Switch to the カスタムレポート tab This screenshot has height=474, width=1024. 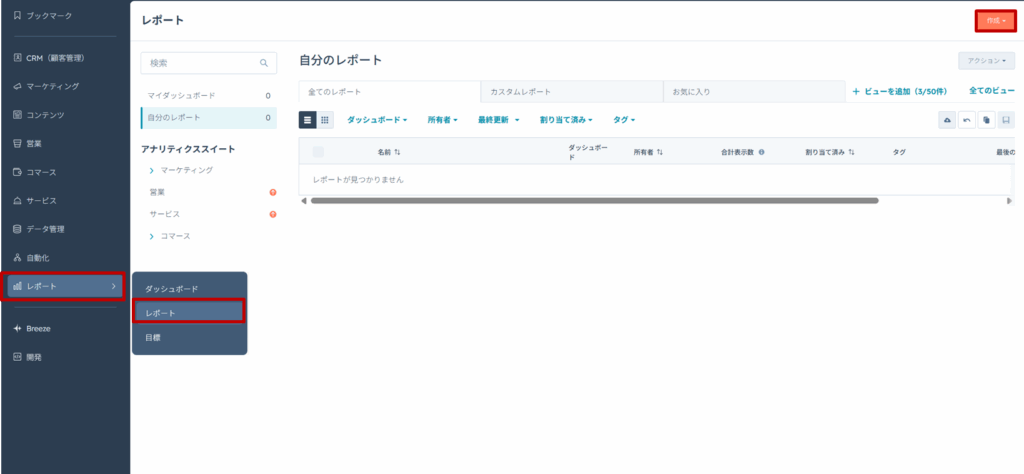(x=520, y=91)
